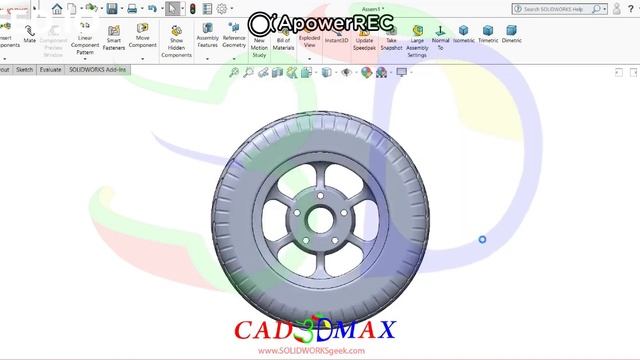The height and width of the screenshot is (360, 640).
Task: Expand dropdown under Reference Geometry
Action: pyautogui.click(x=234, y=59)
